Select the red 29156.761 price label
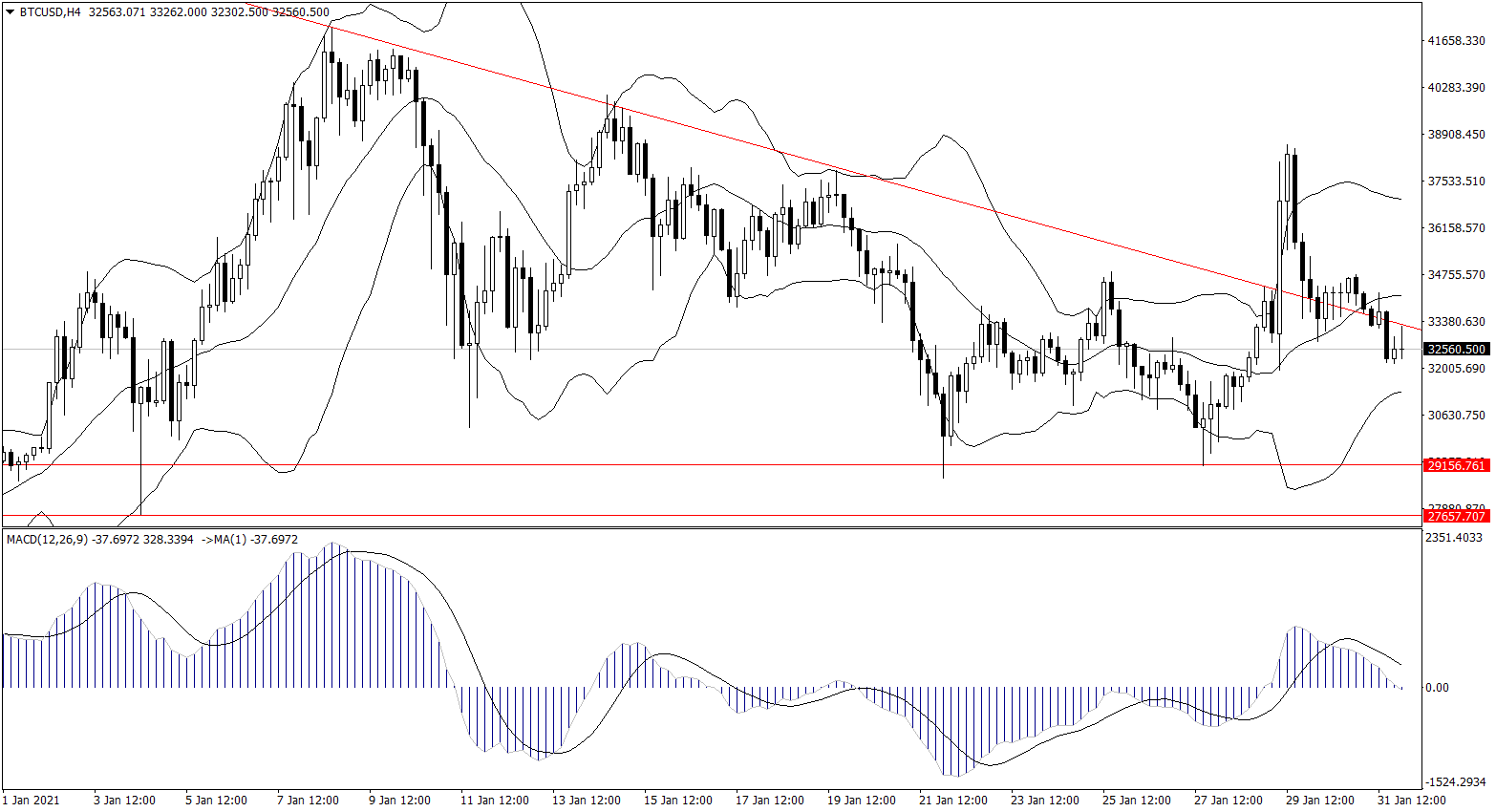Screen dimensions: 1496x812 [x=1455, y=465]
